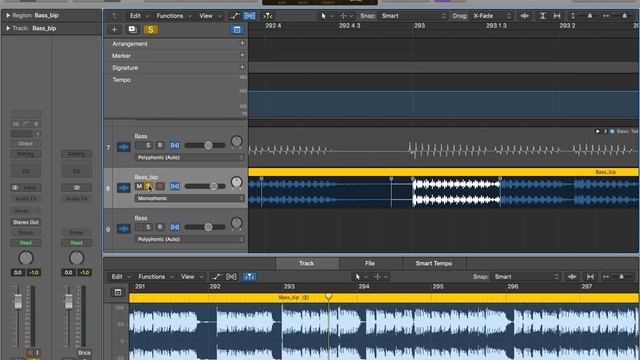Screen dimensions: 640x360
Task: Toggle the automation button in tracks toolbar
Action: point(234,16)
